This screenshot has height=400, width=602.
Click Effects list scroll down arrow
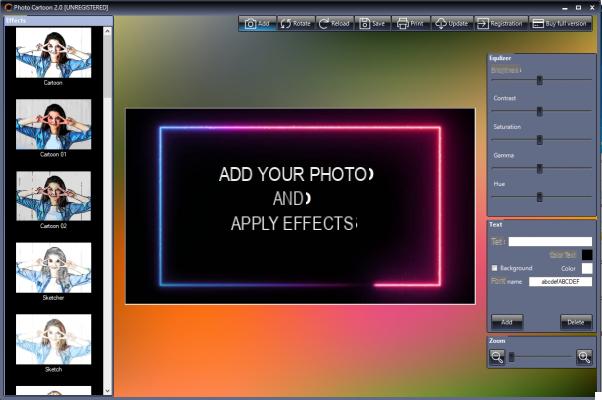pyautogui.click(x=107, y=391)
